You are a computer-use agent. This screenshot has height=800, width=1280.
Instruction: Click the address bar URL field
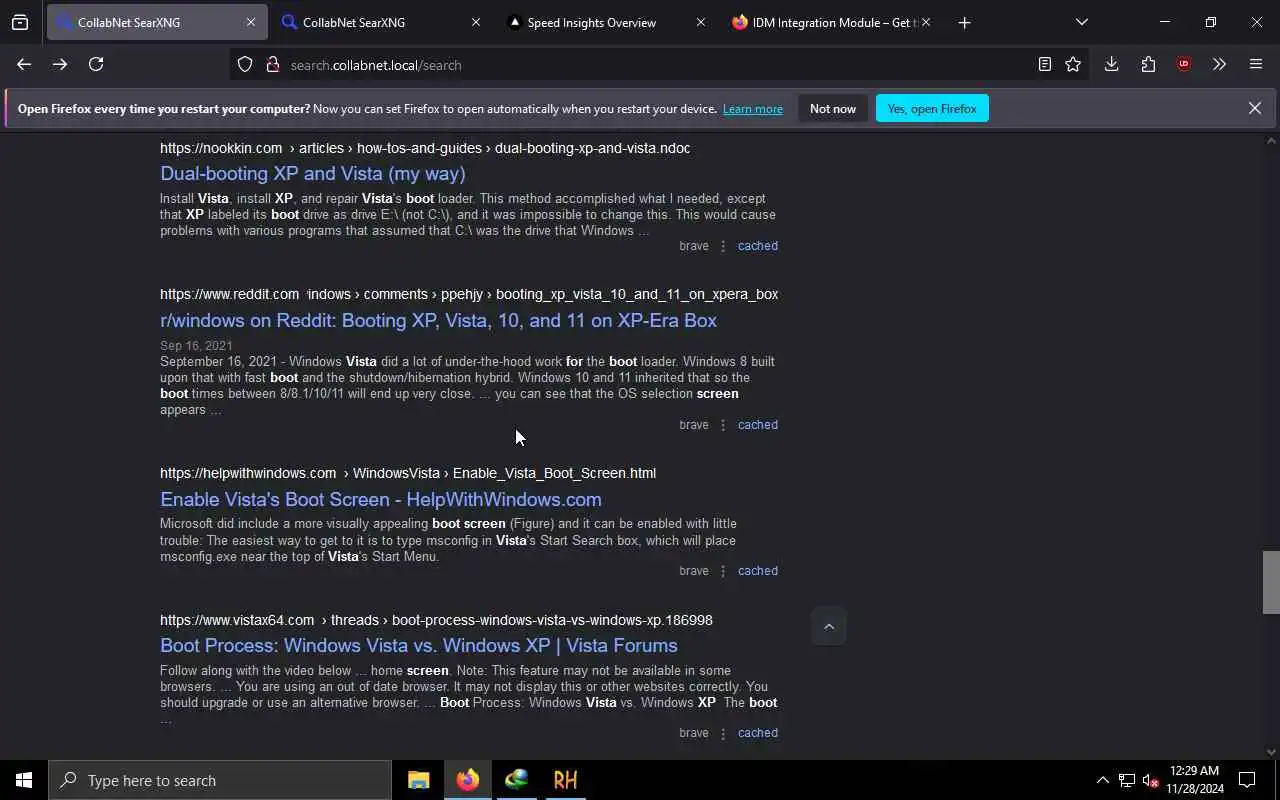coord(660,65)
